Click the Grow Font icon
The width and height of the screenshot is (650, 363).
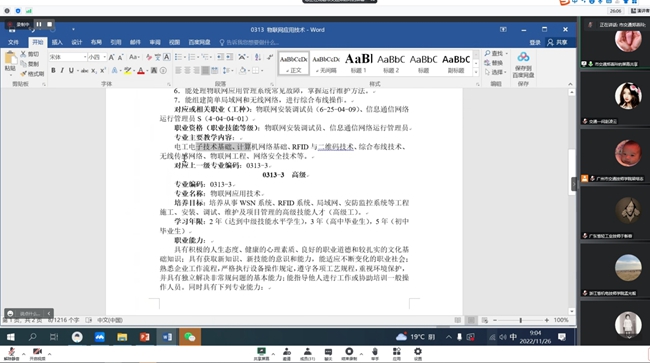[112, 57]
